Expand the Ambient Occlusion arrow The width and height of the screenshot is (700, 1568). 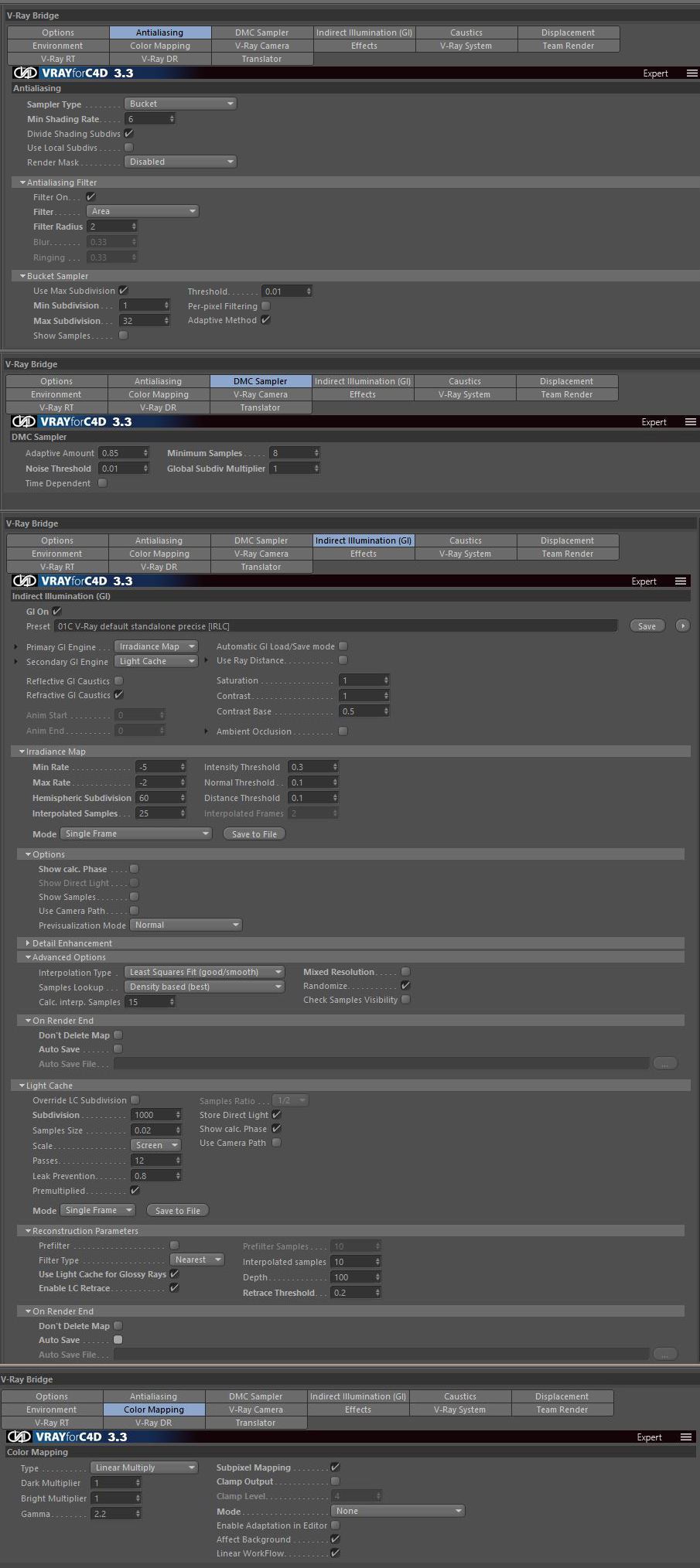click(x=207, y=731)
